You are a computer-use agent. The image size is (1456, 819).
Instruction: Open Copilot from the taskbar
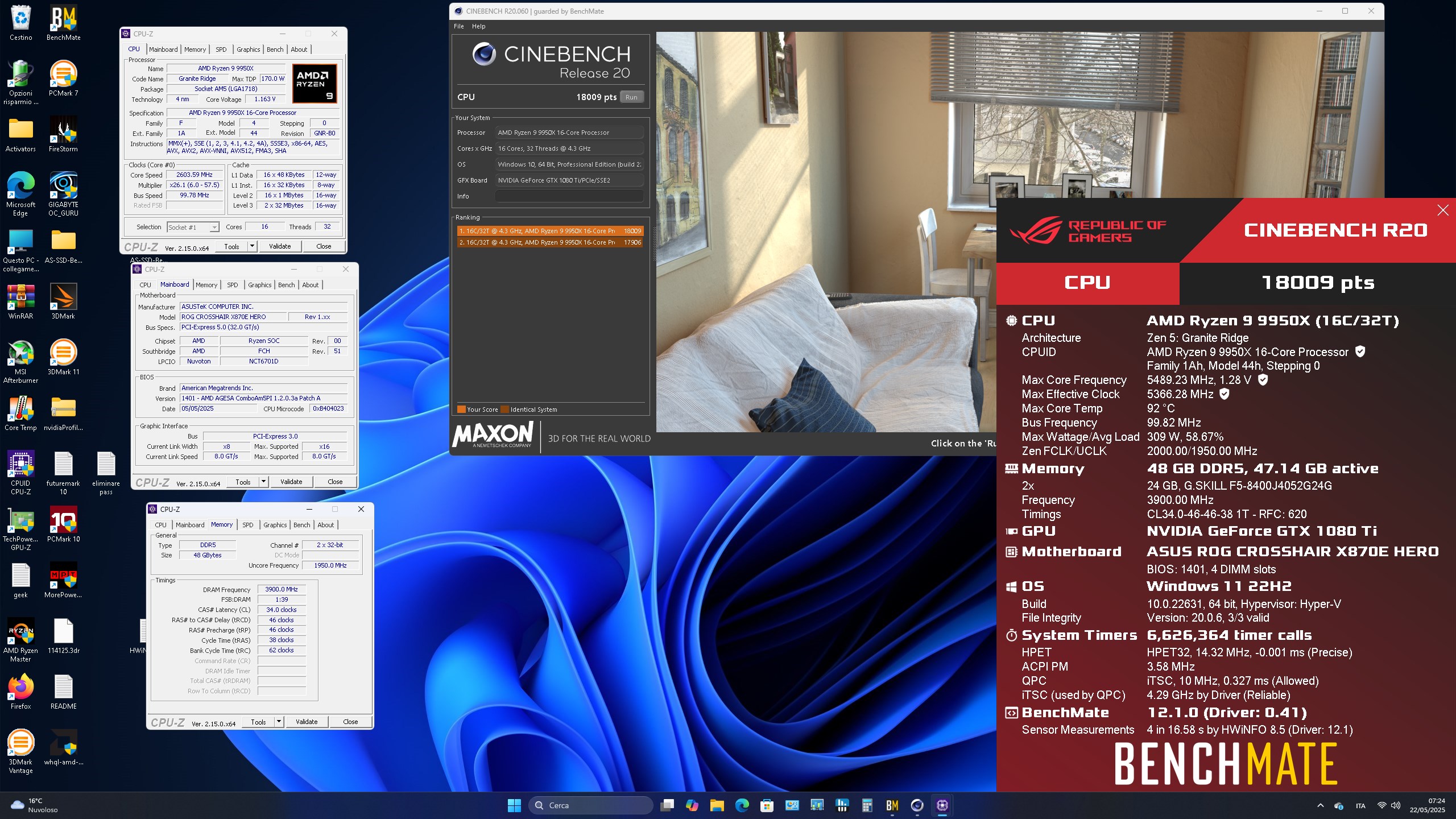coord(692,805)
